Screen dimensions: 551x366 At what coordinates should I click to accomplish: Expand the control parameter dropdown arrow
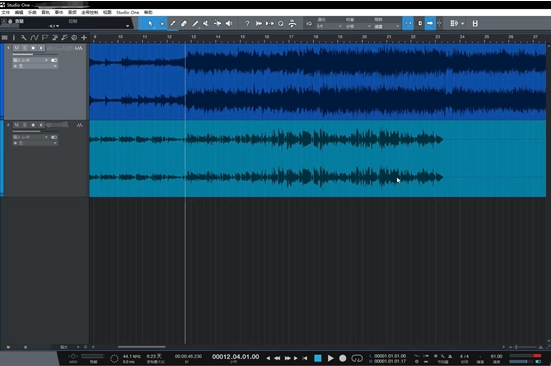point(127,26)
